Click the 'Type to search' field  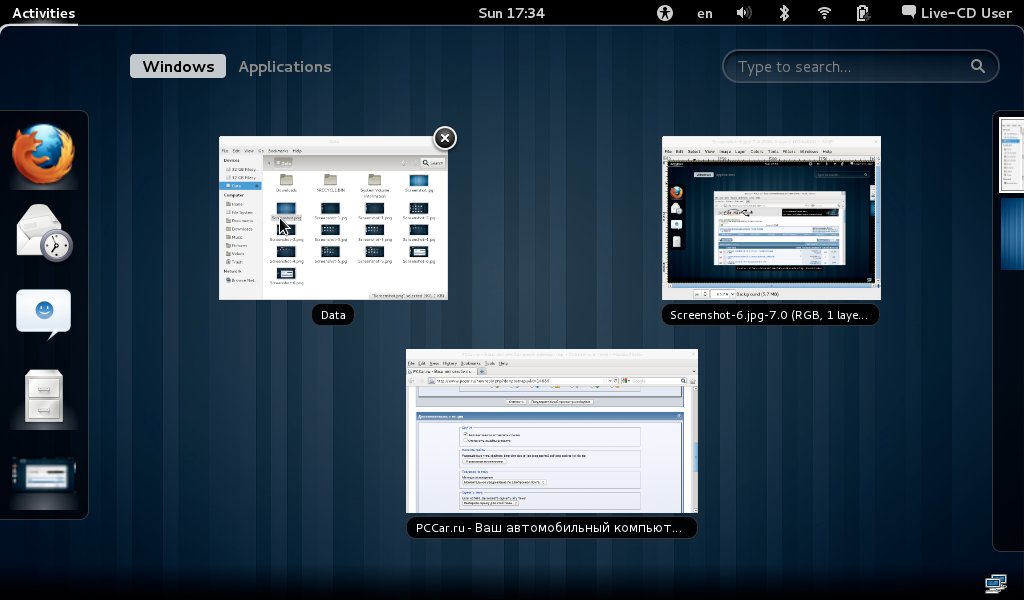point(850,67)
